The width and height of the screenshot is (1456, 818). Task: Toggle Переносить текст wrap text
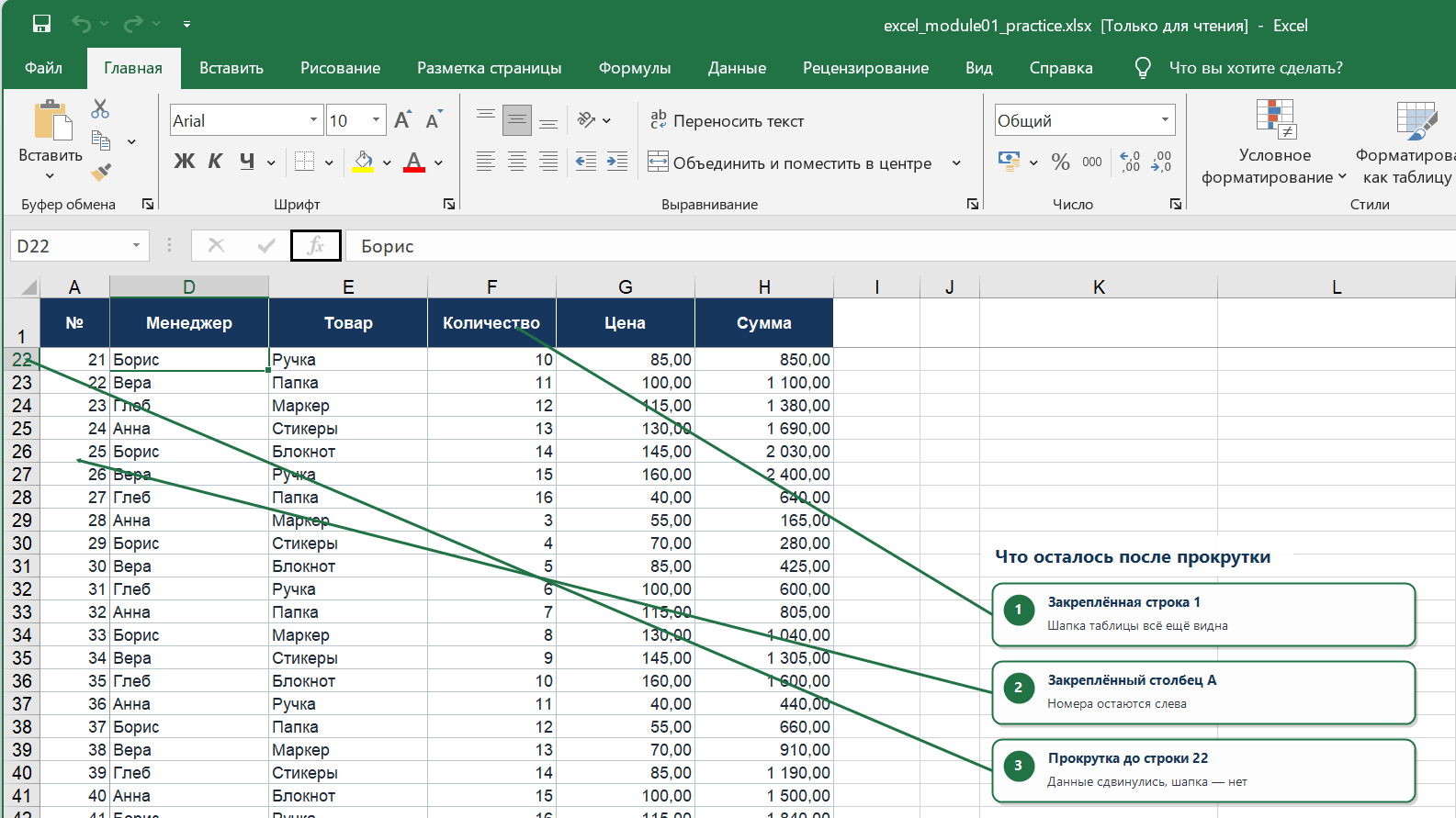click(727, 120)
